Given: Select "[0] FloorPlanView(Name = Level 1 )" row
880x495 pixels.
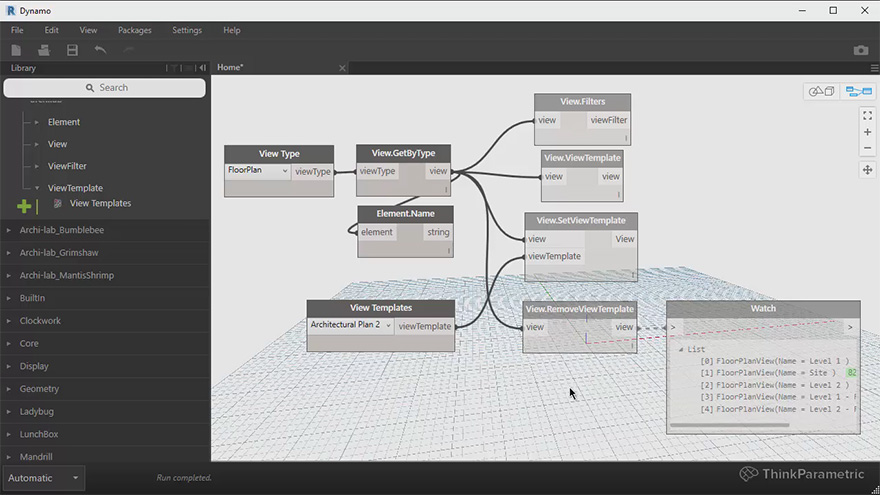Looking at the screenshot, I should (774, 361).
